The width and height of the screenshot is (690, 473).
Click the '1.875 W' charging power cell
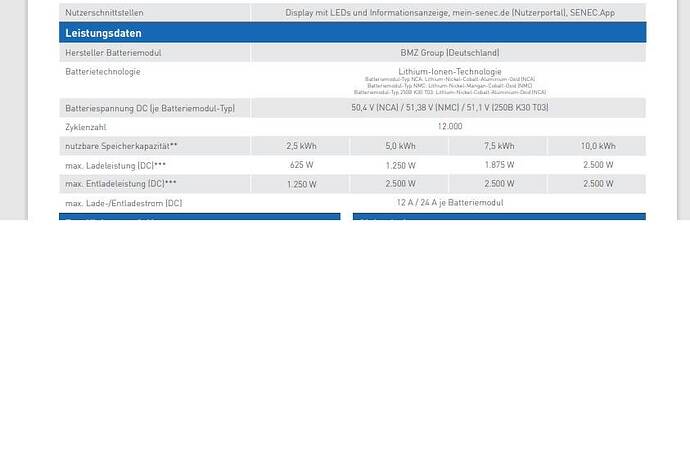click(x=499, y=165)
